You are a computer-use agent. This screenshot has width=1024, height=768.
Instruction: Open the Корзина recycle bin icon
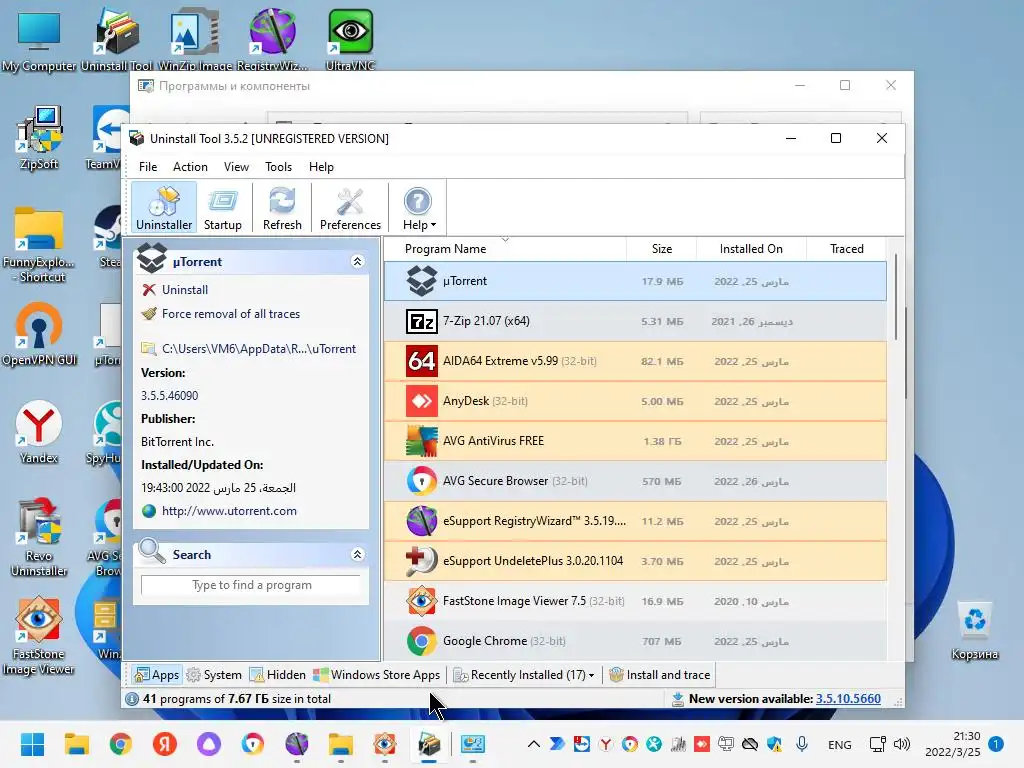974,631
